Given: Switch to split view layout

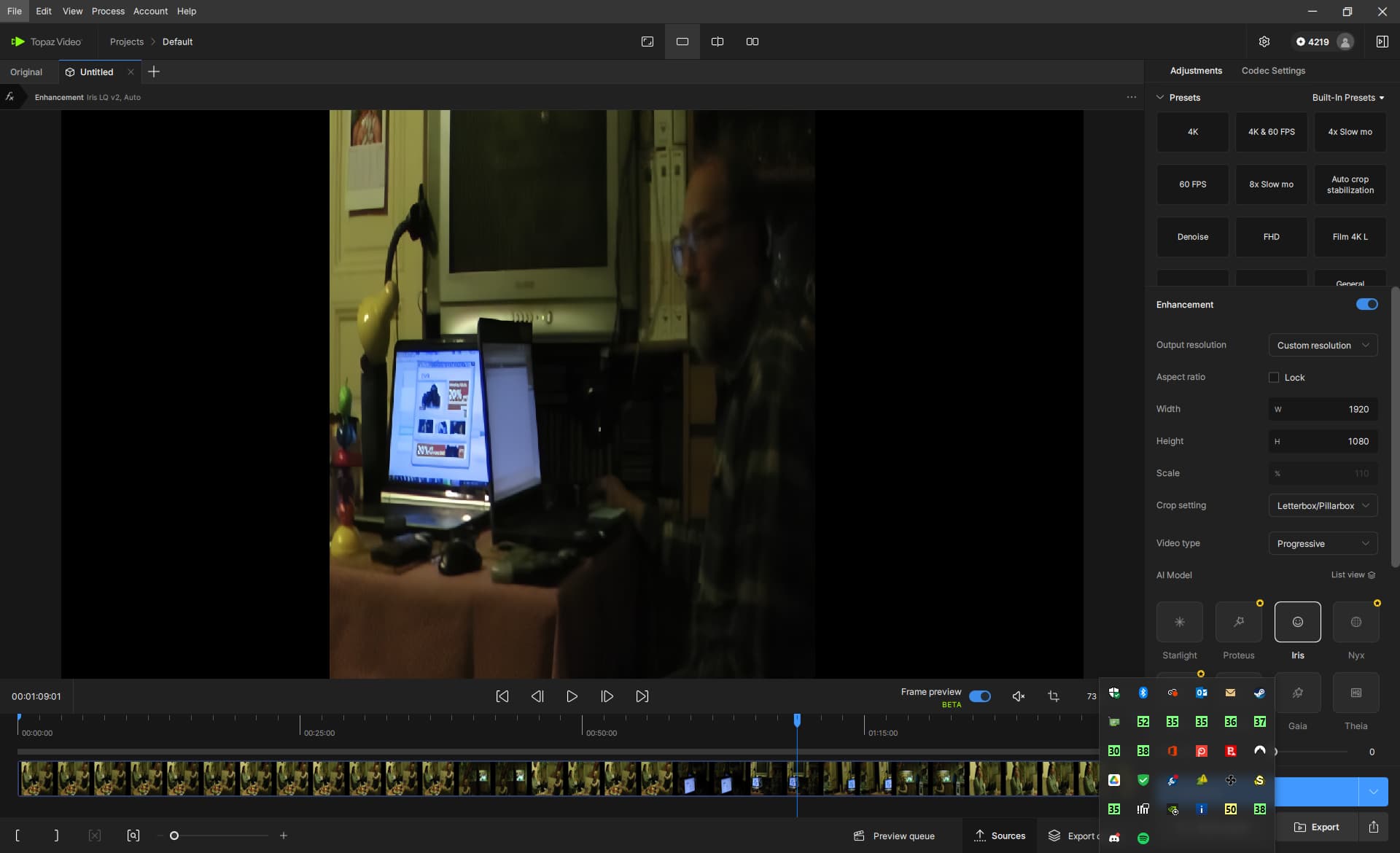Looking at the screenshot, I should tap(717, 42).
